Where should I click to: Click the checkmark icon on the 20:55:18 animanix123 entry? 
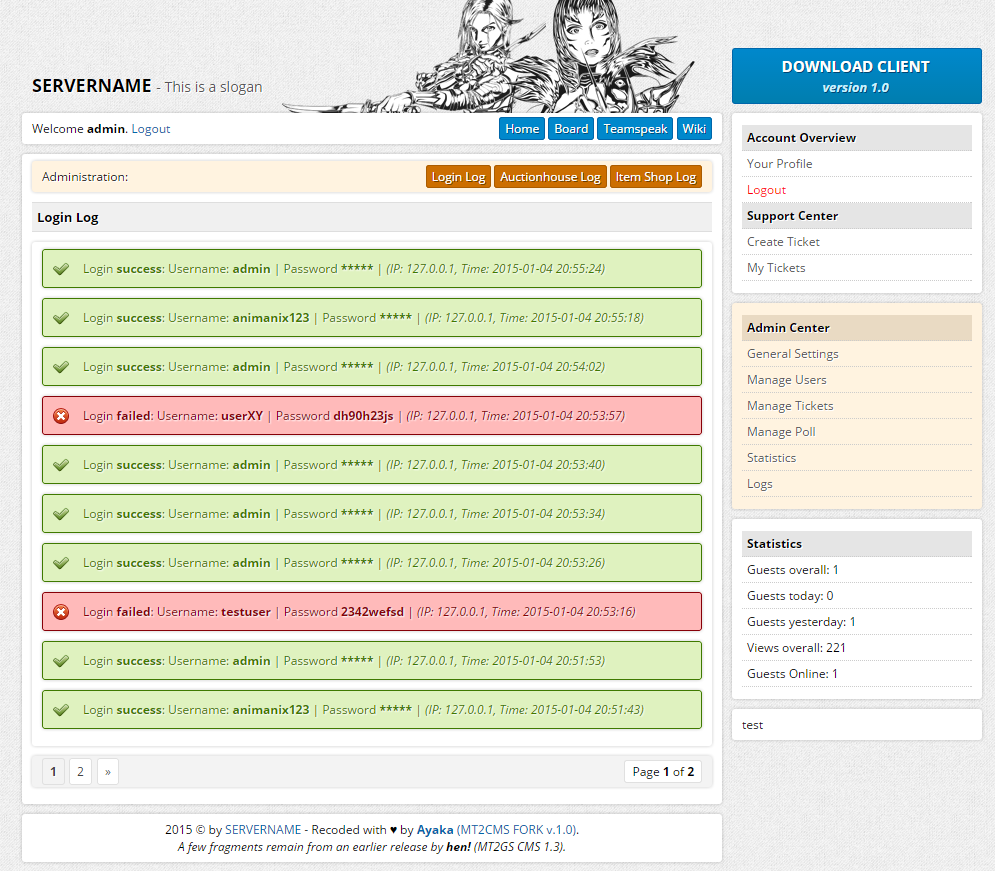pyautogui.click(x=61, y=318)
